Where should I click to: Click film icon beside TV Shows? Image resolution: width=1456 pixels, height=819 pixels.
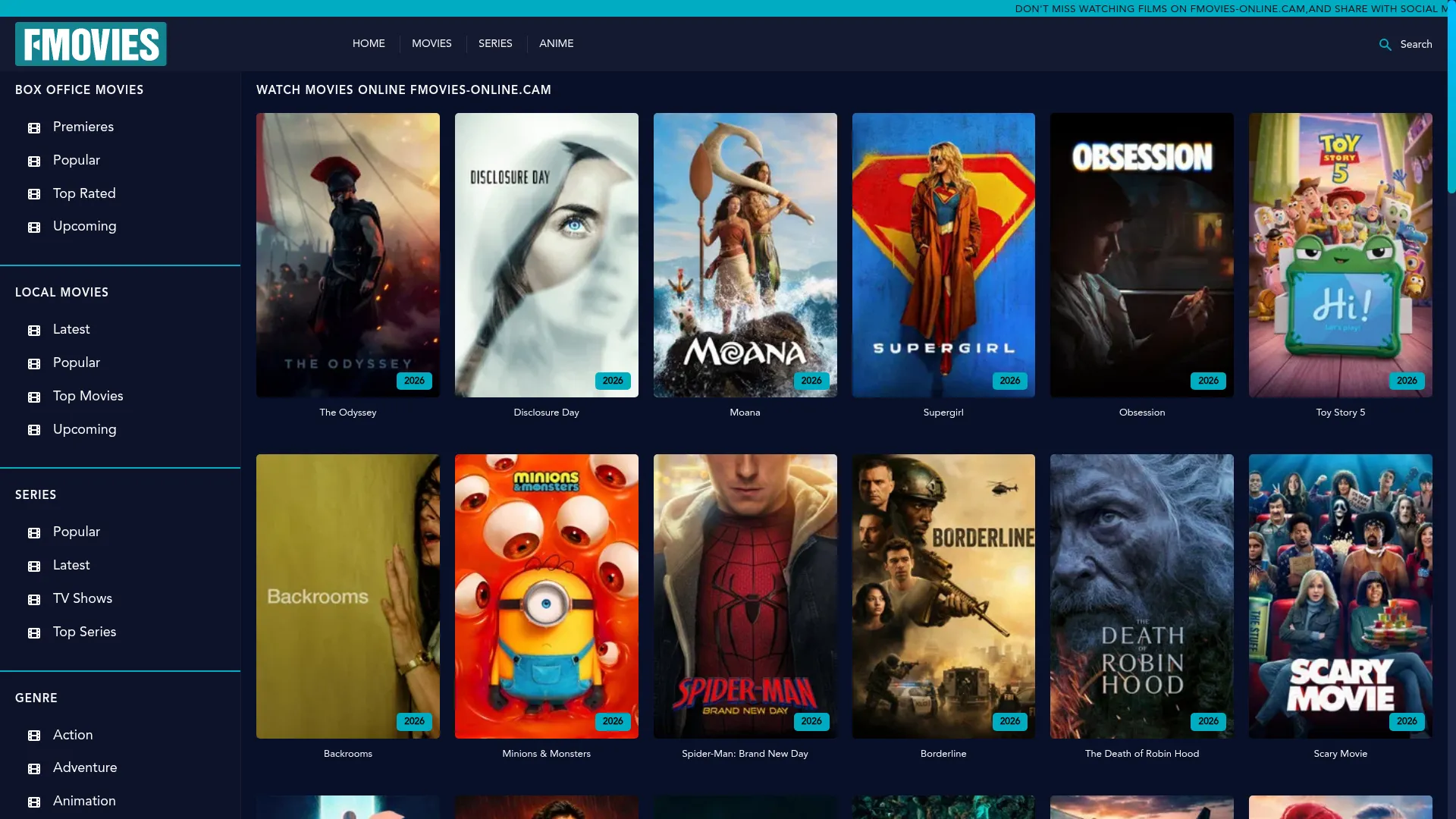34,599
